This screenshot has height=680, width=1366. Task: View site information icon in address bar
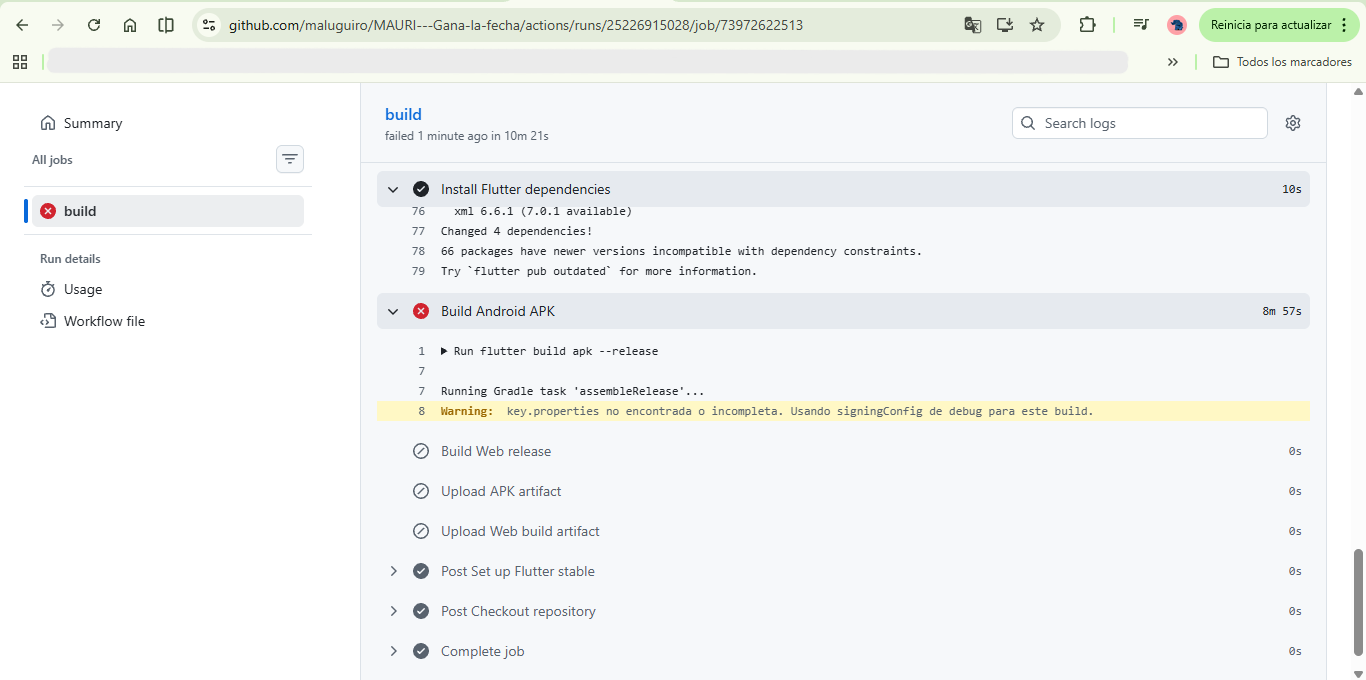pyautogui.click(x=209, y=25)
